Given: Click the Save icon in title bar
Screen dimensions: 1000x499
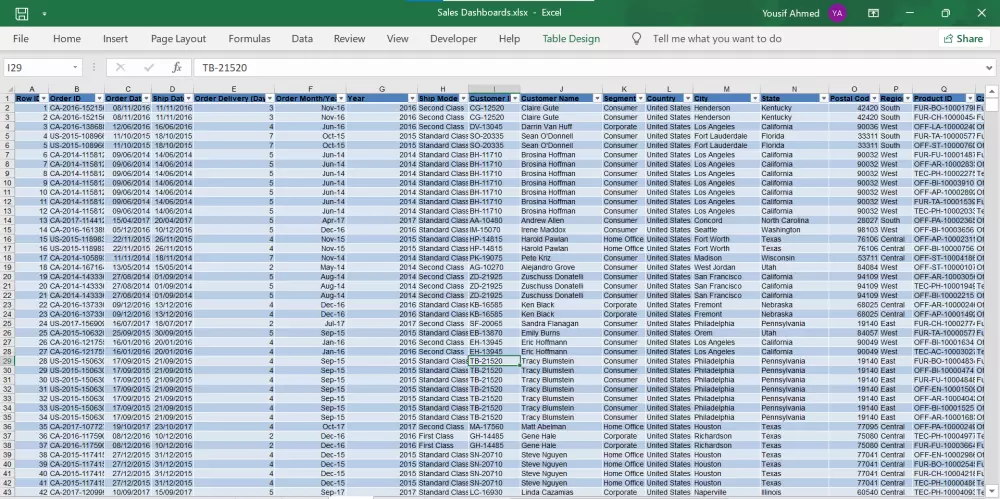Looking at the screenshot, I should [x=21, y=13].
